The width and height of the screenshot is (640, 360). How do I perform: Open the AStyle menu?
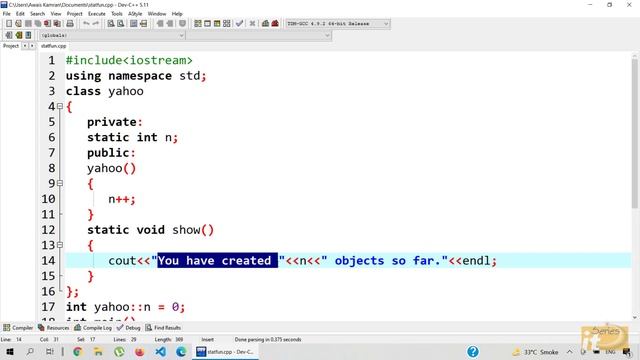point(135,13)
